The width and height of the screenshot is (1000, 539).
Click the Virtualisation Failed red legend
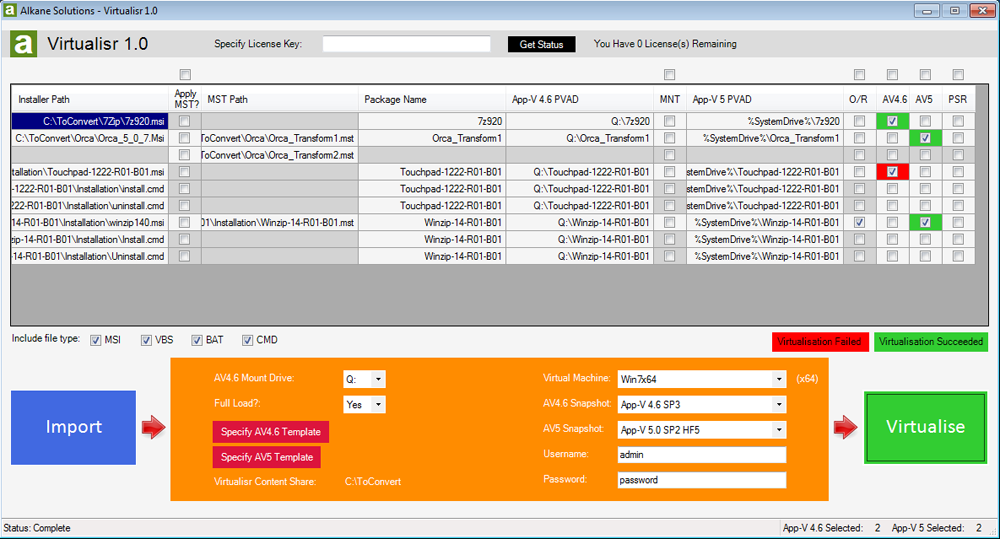coord(820,342)
